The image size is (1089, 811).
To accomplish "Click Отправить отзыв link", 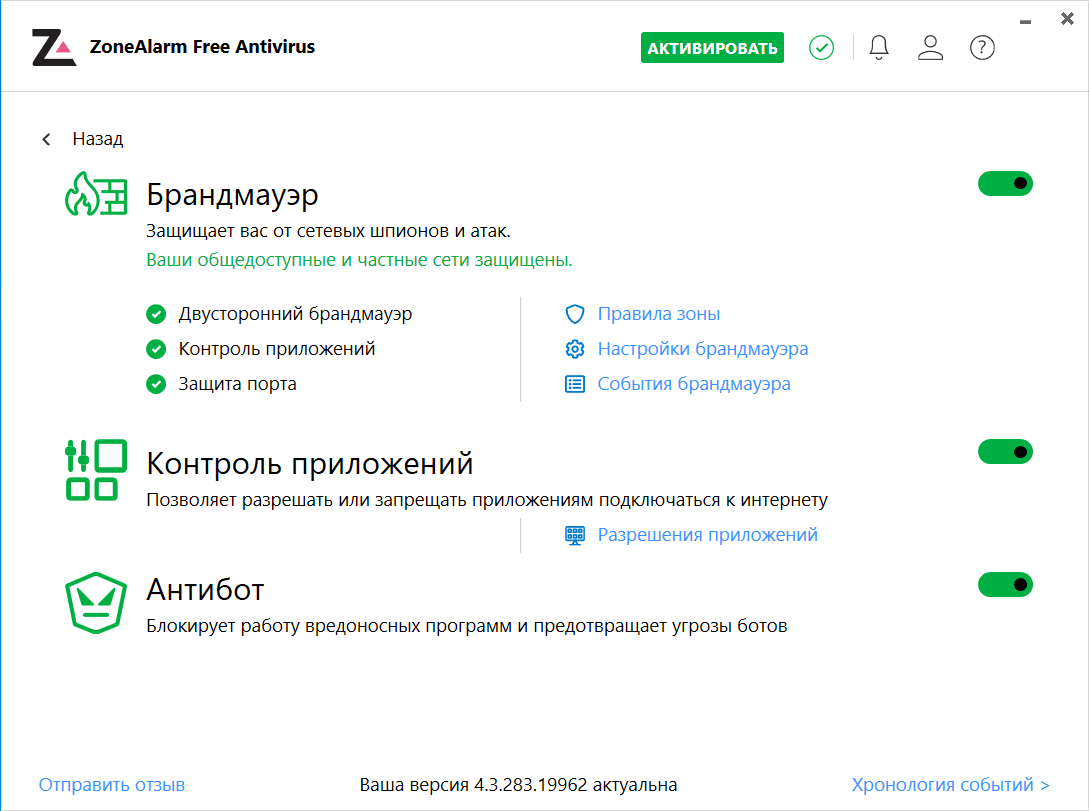I will (112, 785).
